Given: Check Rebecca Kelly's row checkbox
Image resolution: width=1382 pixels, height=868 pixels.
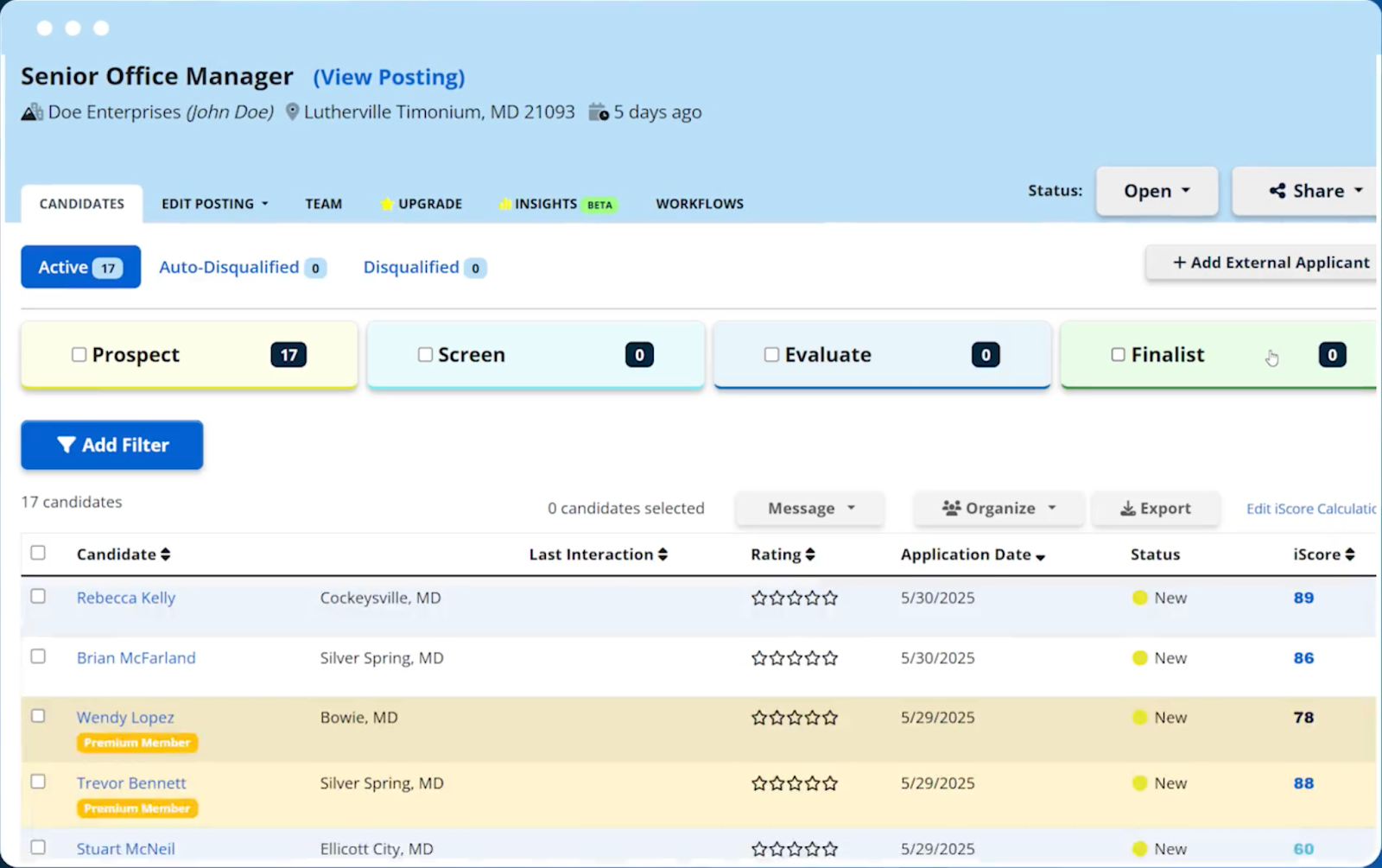Looking at the screenshot, I should point(38,597).
